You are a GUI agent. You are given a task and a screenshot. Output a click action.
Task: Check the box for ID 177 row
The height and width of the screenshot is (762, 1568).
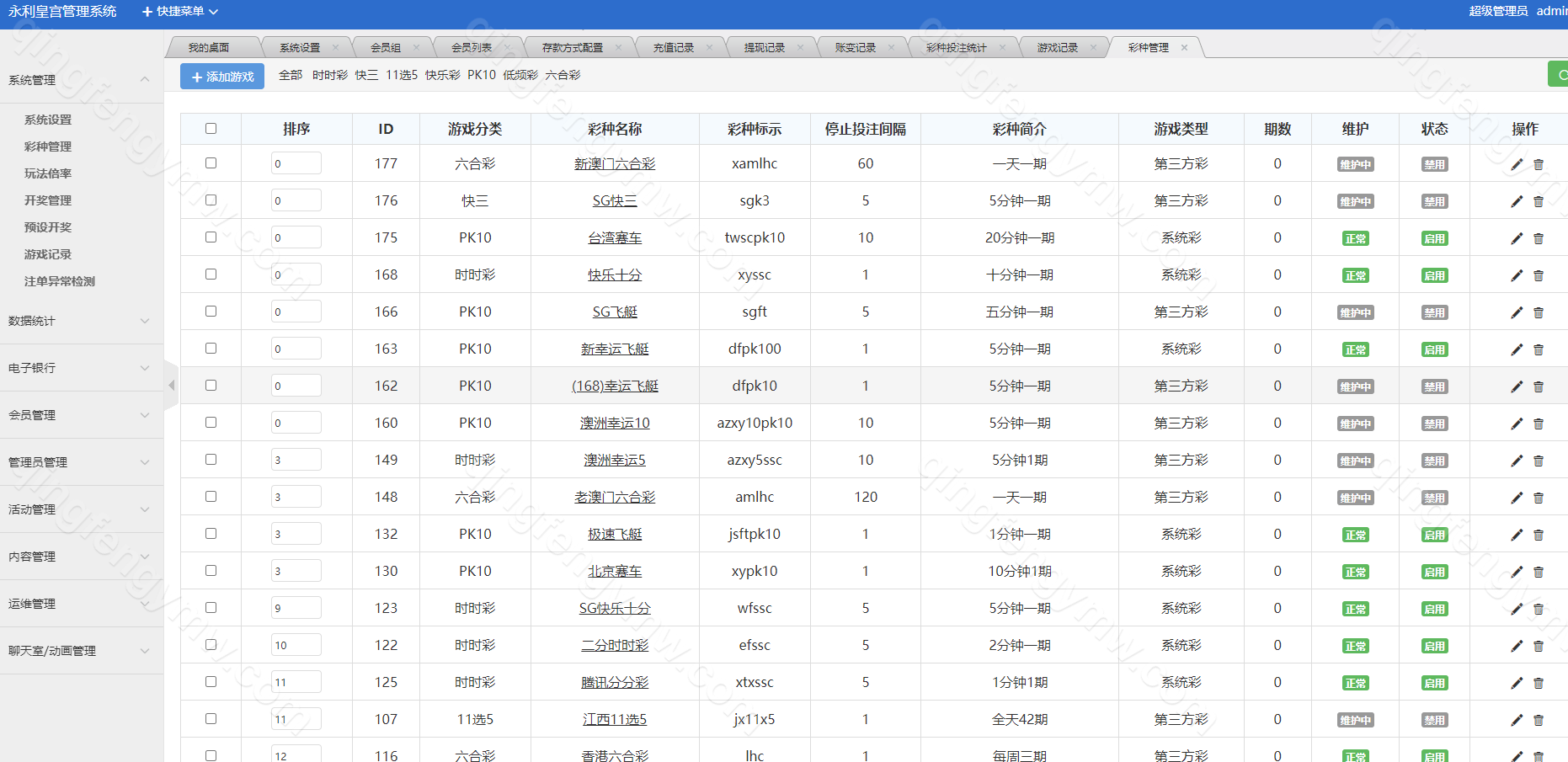(211, 163)
